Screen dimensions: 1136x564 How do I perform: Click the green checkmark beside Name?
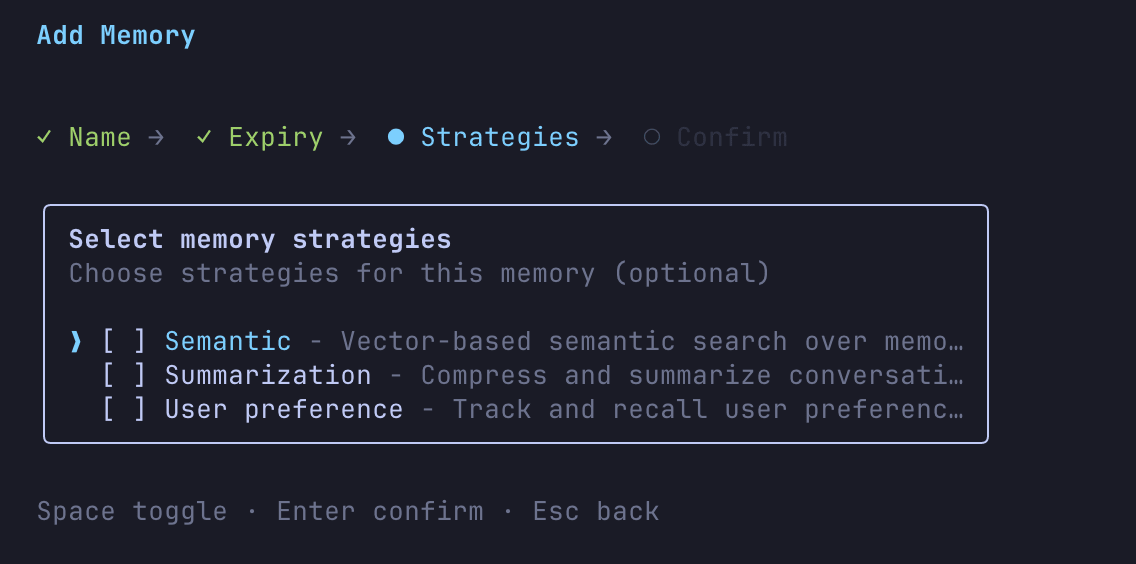click(x=44, y=137)
